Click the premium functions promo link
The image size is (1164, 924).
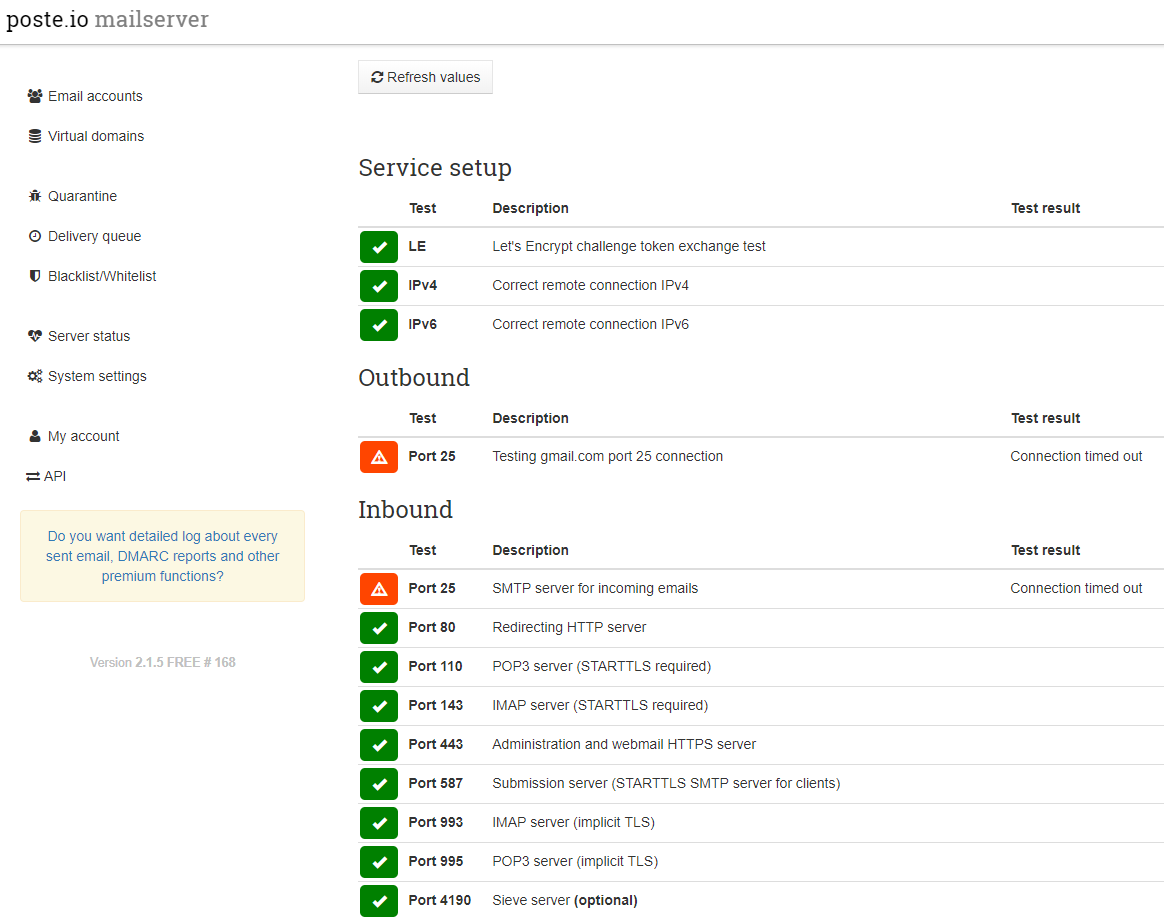pyautogui.click(x=162, y=556)
